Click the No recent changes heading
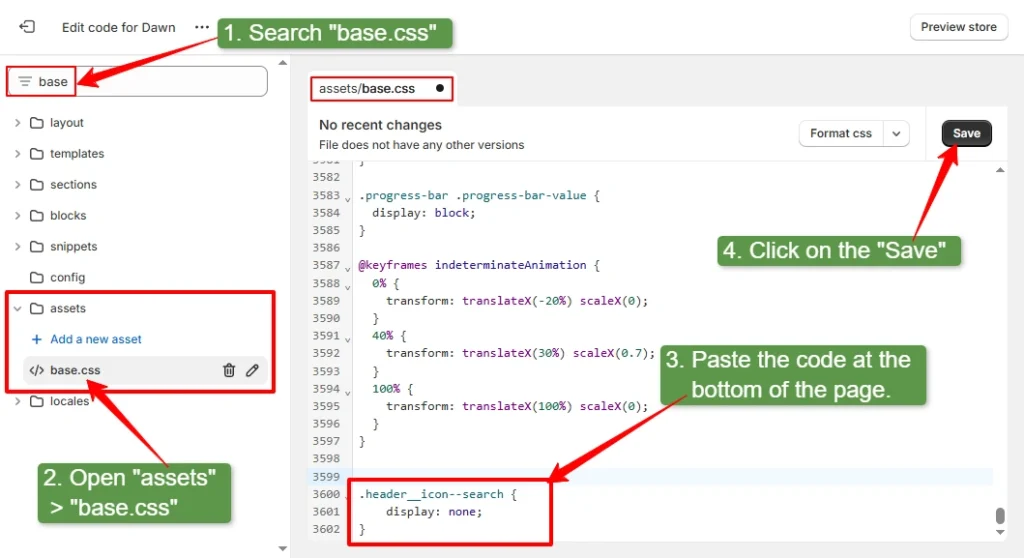The image size is (1024, 558). [x=380, y=125]
